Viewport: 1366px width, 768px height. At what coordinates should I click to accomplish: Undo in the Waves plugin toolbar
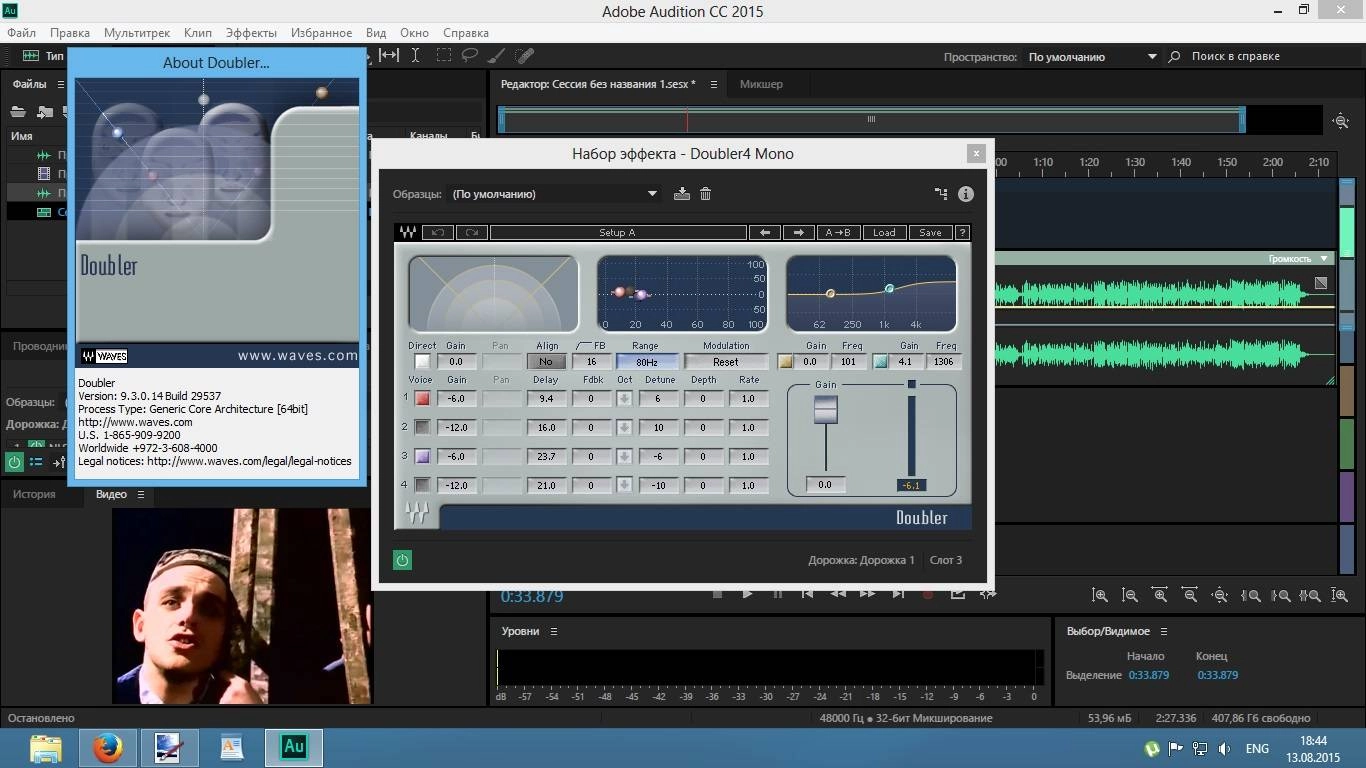[x=438, y=232]
